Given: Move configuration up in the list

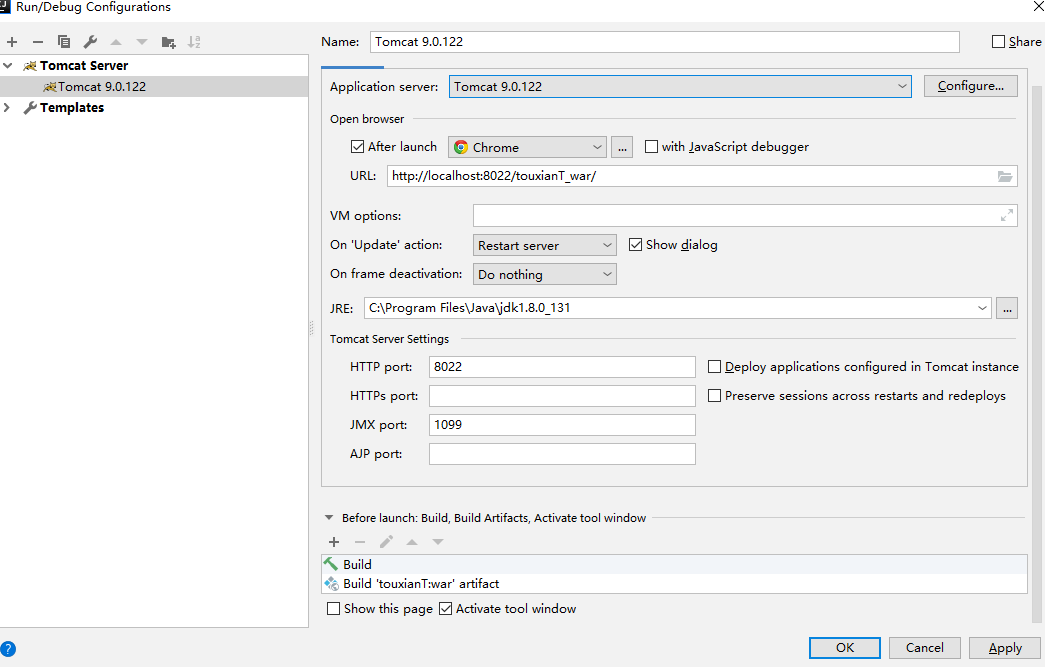Looking at the screenshot, I should [116, 42].
